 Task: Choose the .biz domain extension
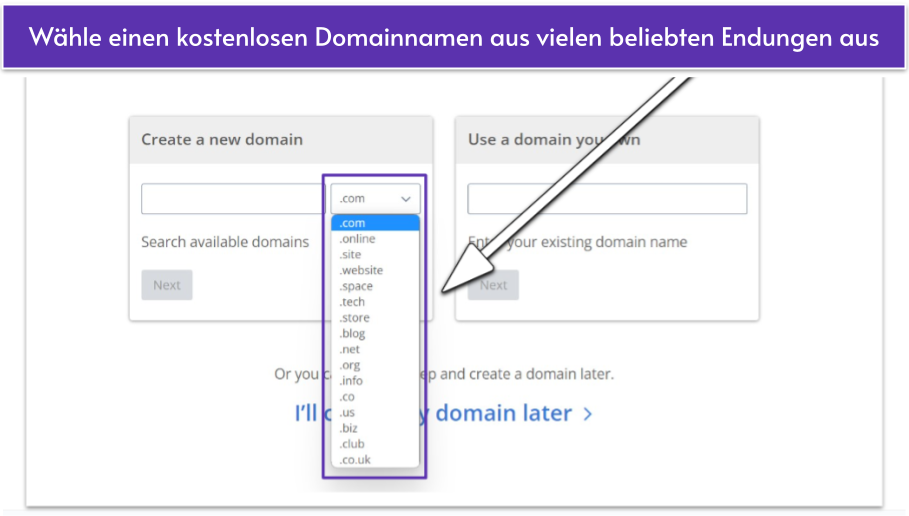[375, 428]
